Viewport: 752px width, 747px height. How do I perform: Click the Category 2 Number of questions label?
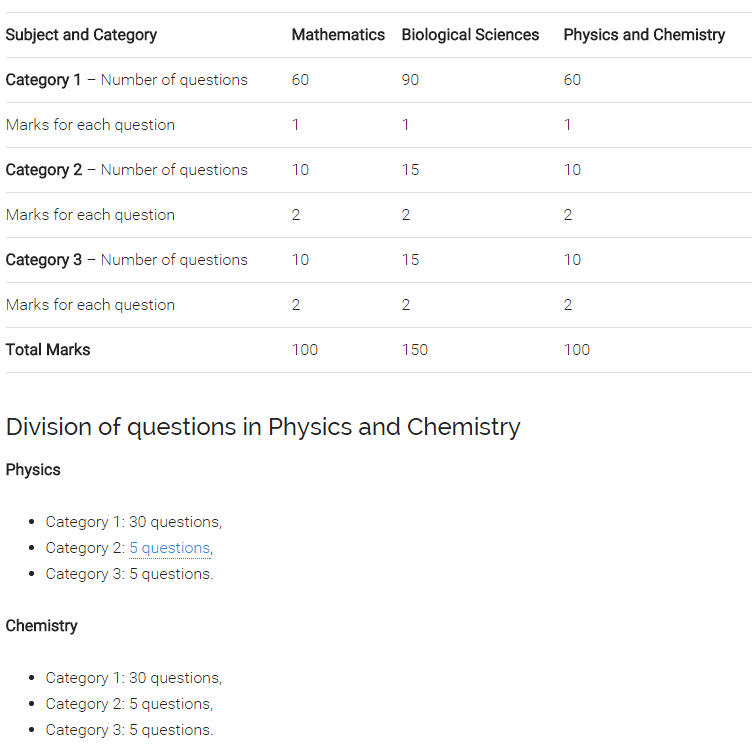126,170
